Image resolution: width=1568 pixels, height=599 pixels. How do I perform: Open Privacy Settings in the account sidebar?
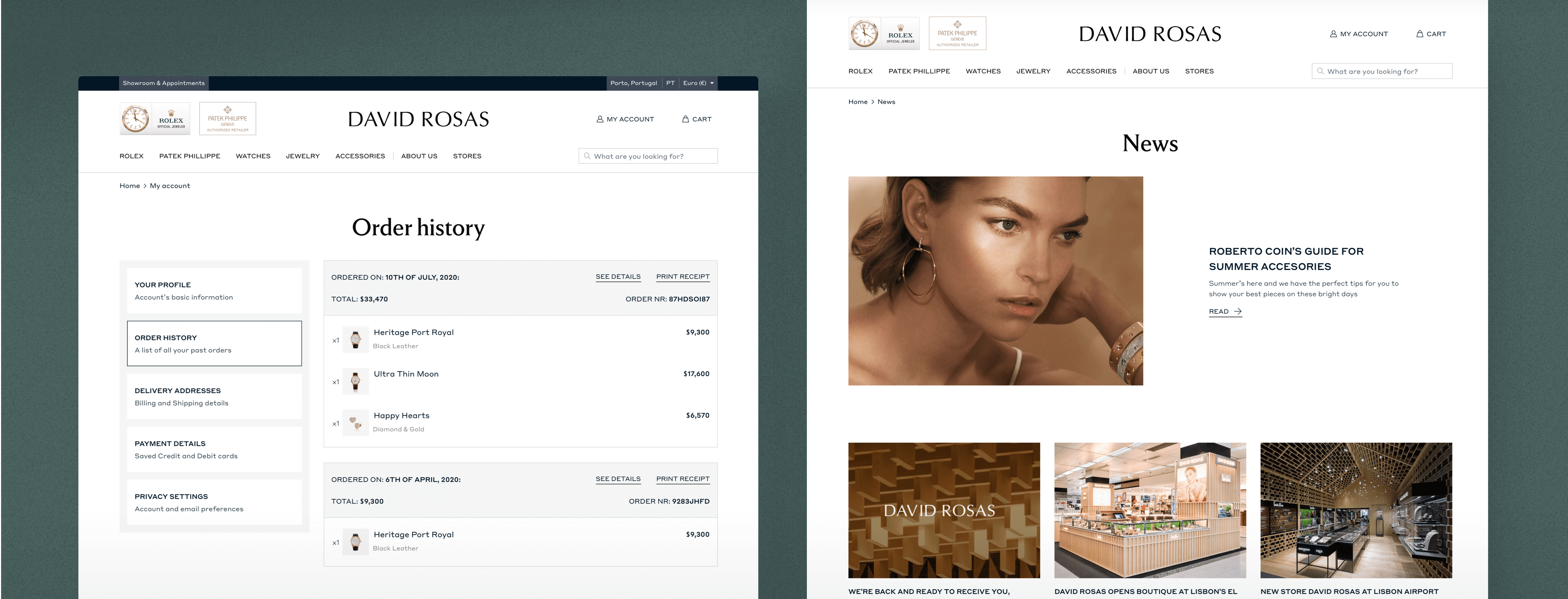(x=214, y=502)
